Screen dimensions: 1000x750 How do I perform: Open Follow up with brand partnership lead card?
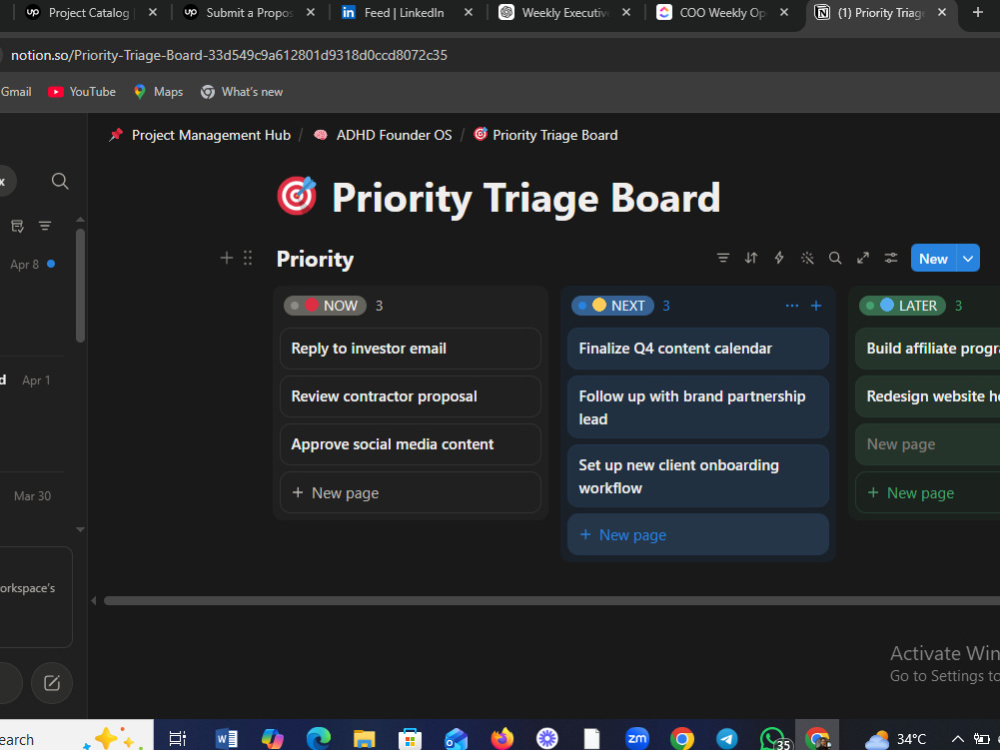tap(698, 407)
